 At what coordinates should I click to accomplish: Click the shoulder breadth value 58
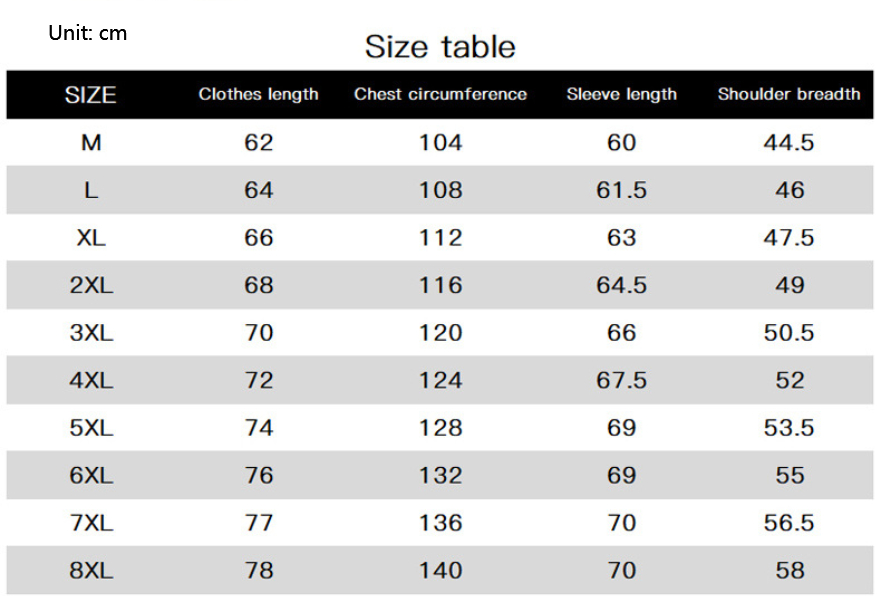(789, 571)
